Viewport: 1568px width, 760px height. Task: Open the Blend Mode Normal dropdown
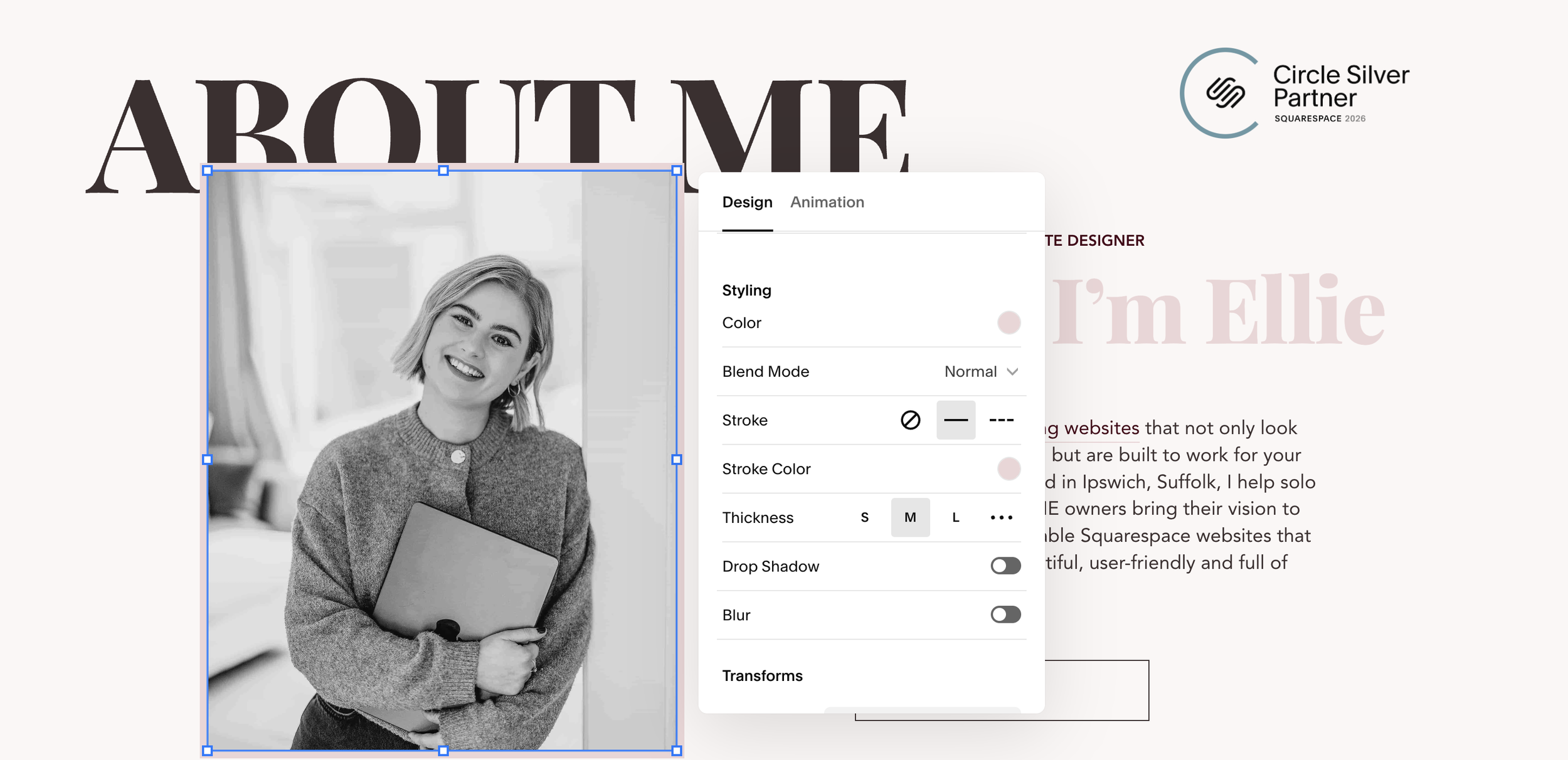[x=970, y=372]
